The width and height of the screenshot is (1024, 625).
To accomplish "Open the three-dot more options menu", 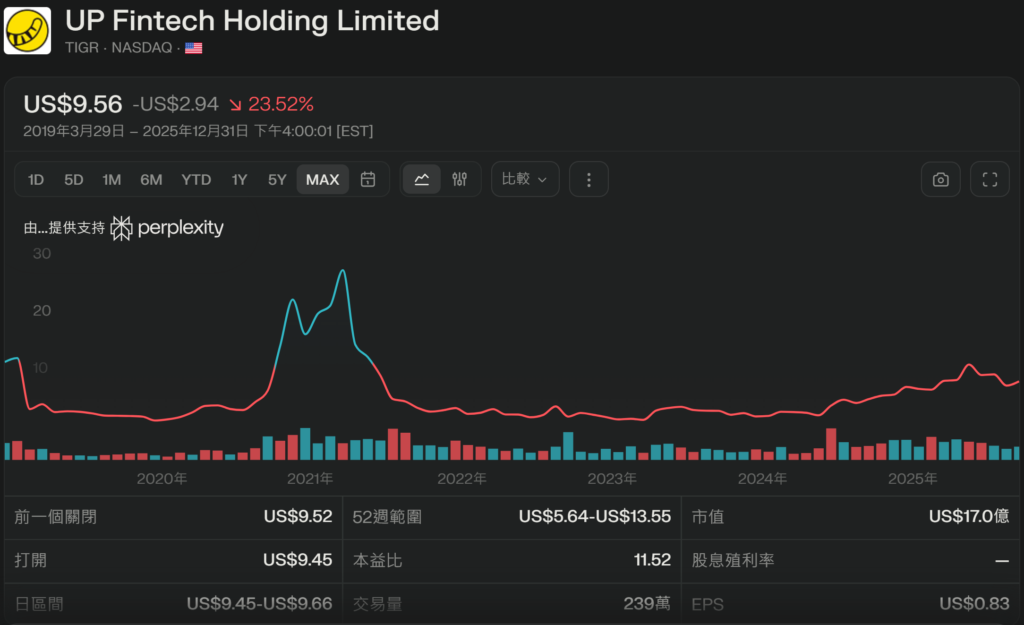I will coord(588,180).
